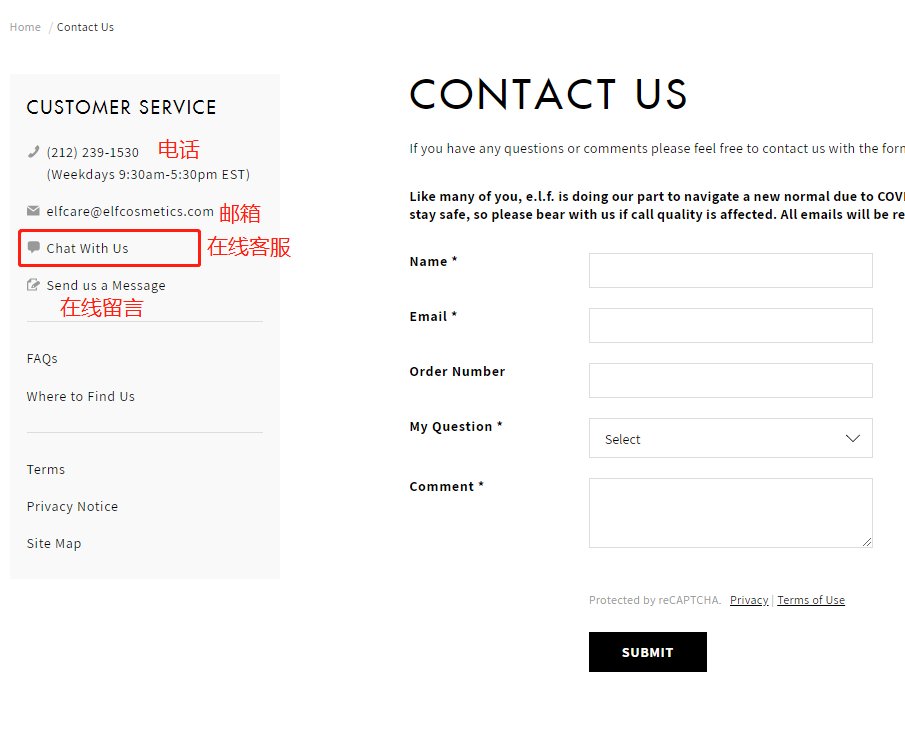
Task: Go to Home breadcrumb link
Action: 25,27
